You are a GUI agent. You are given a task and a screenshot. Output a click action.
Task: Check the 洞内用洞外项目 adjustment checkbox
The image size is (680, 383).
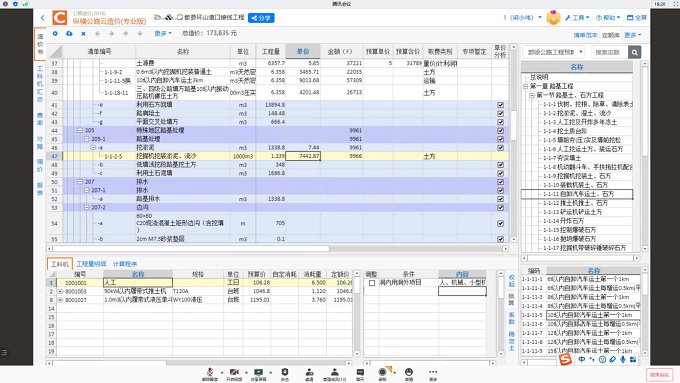pyautogui.click(x=372, y=283)
